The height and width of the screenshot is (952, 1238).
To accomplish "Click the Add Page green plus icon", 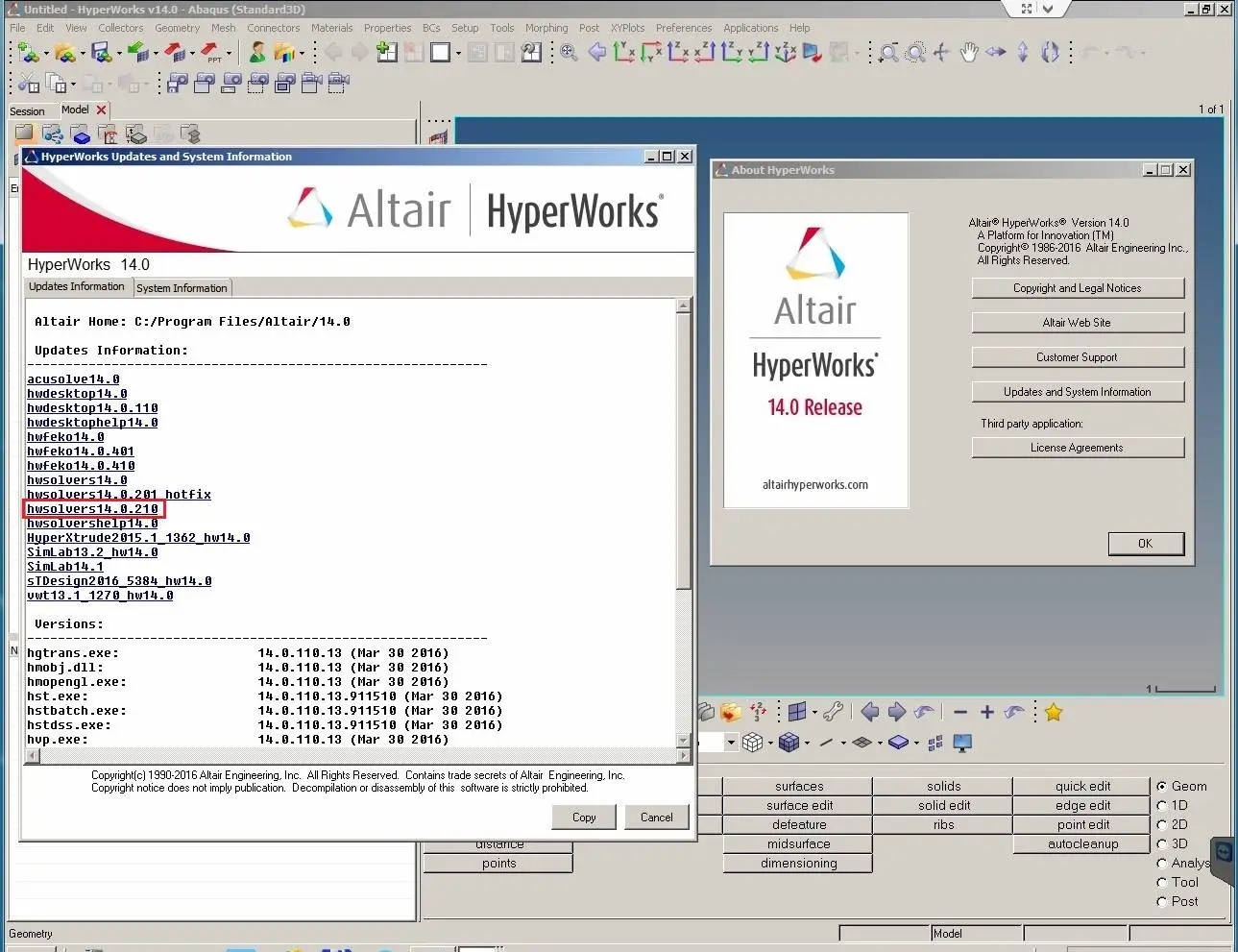I will point(386,52).
